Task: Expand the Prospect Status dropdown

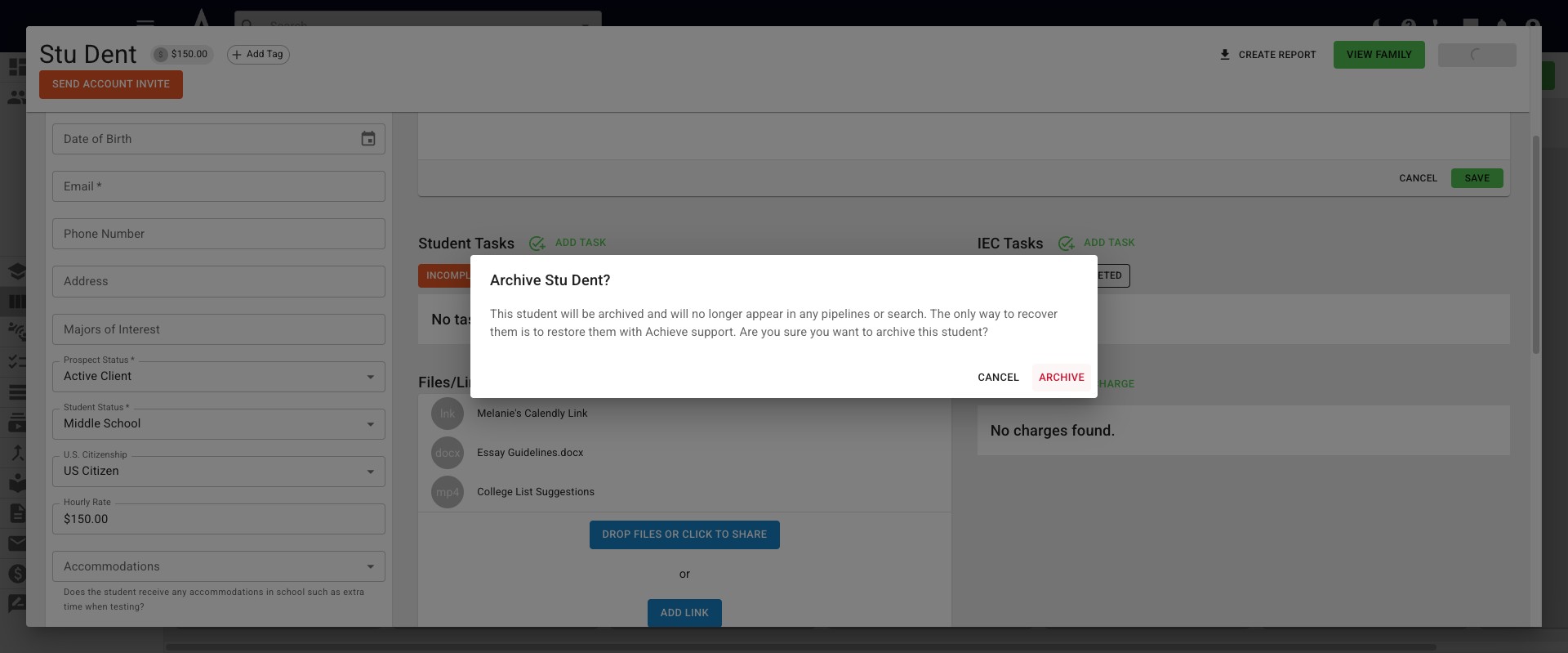Action: pos(219,377)
